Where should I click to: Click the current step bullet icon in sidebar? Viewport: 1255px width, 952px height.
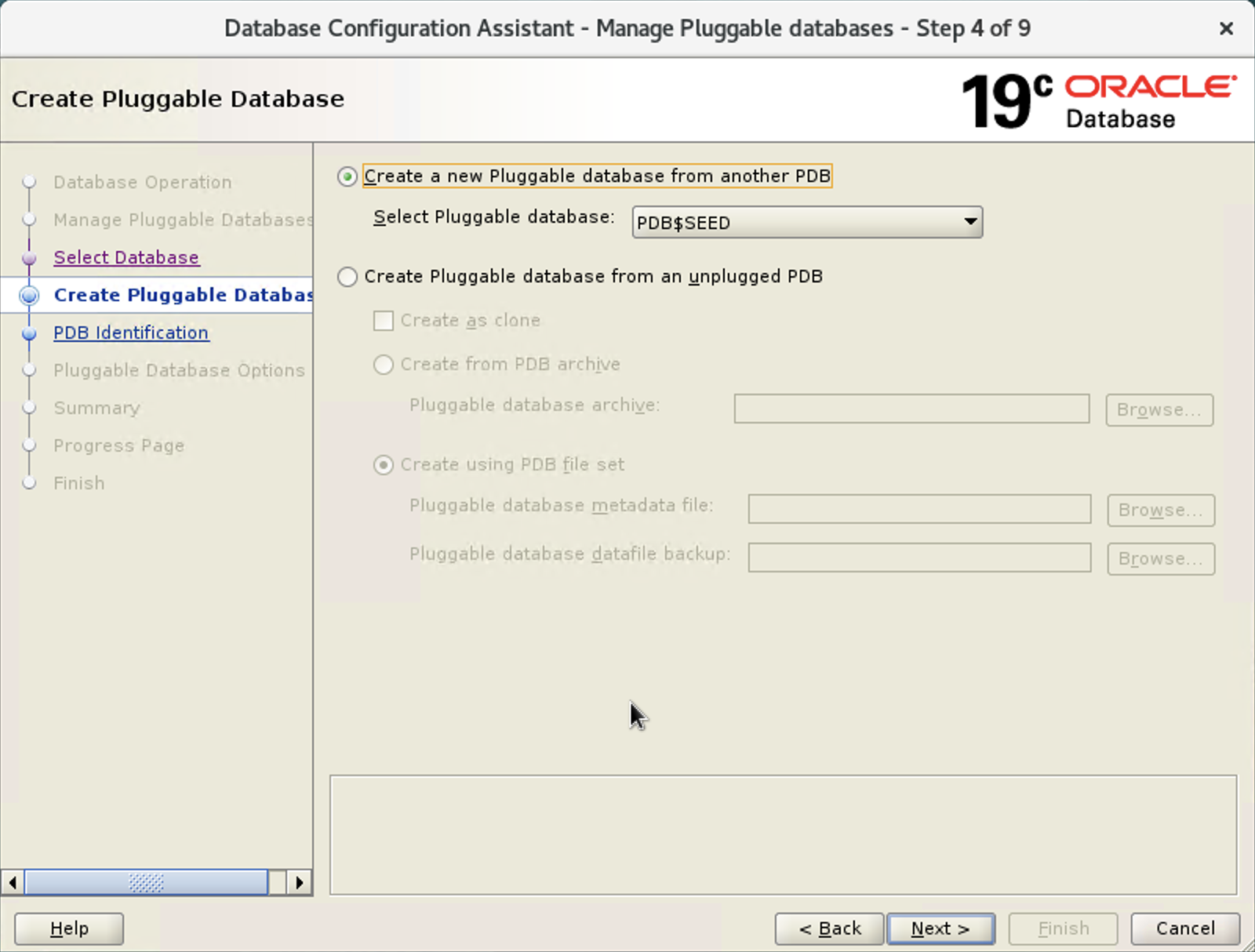tap(29, 295)
